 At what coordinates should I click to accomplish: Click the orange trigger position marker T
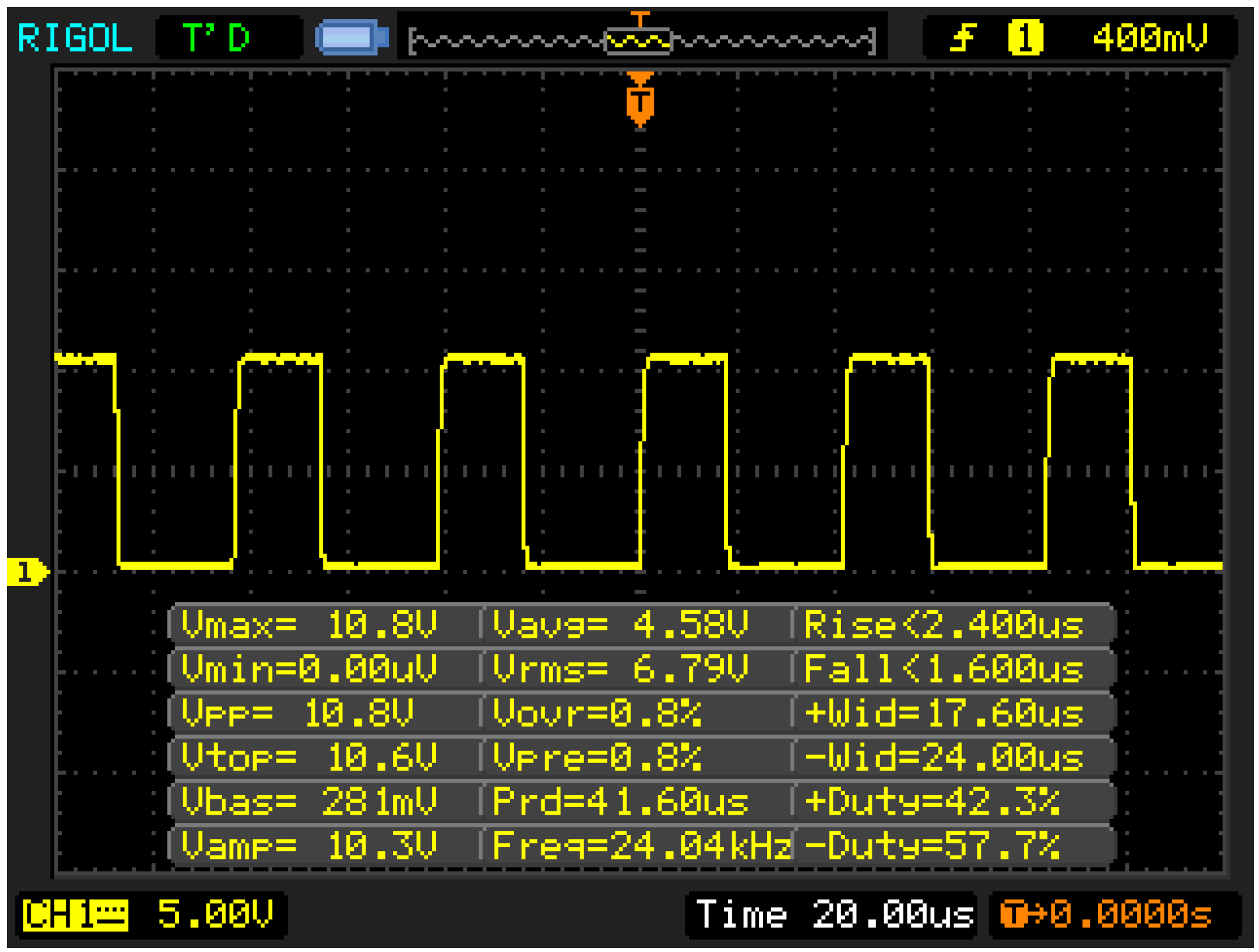pyautogui.click(x=640, y=101)
